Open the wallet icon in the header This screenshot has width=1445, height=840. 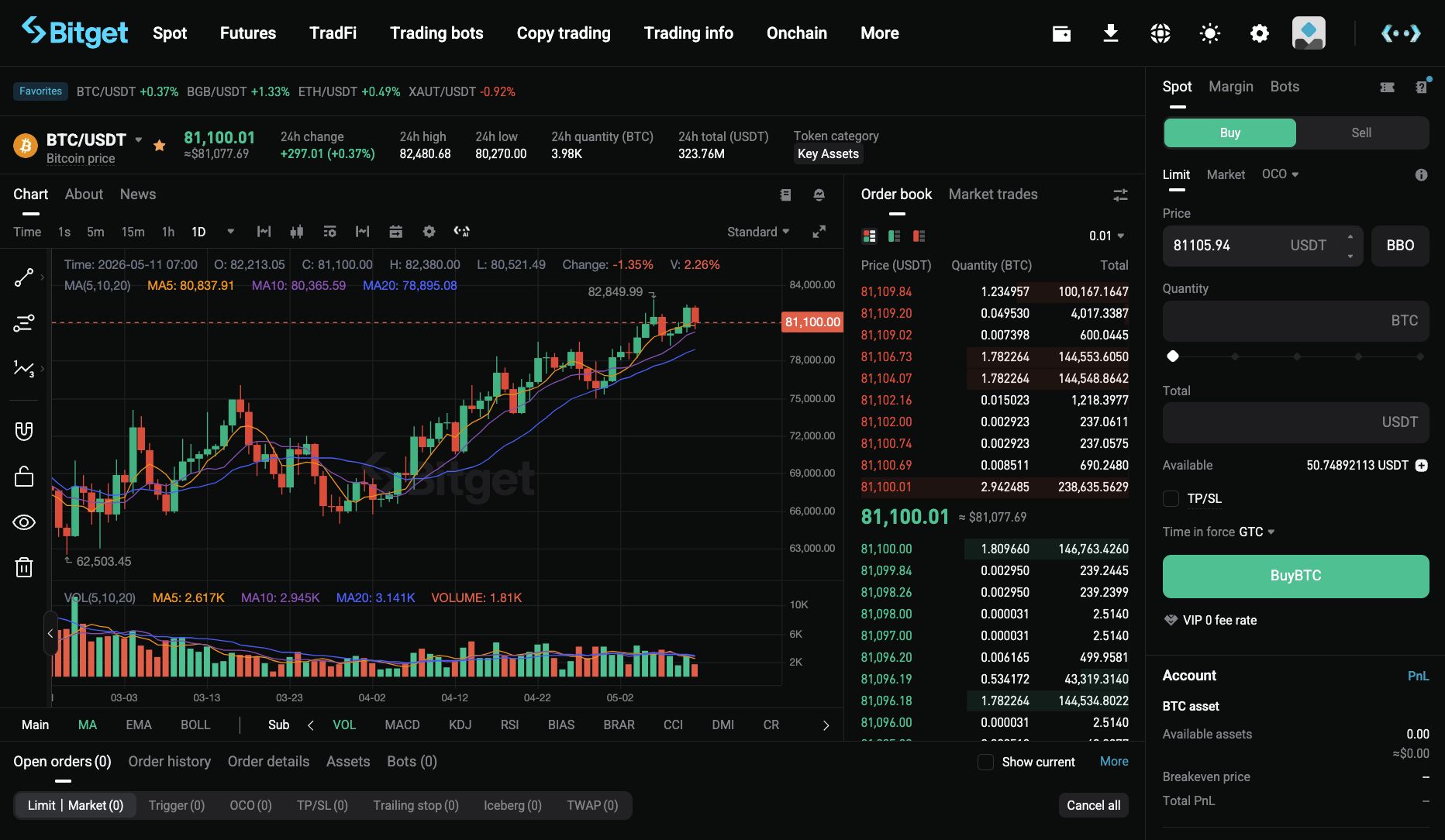click(x=1061, y=33)
